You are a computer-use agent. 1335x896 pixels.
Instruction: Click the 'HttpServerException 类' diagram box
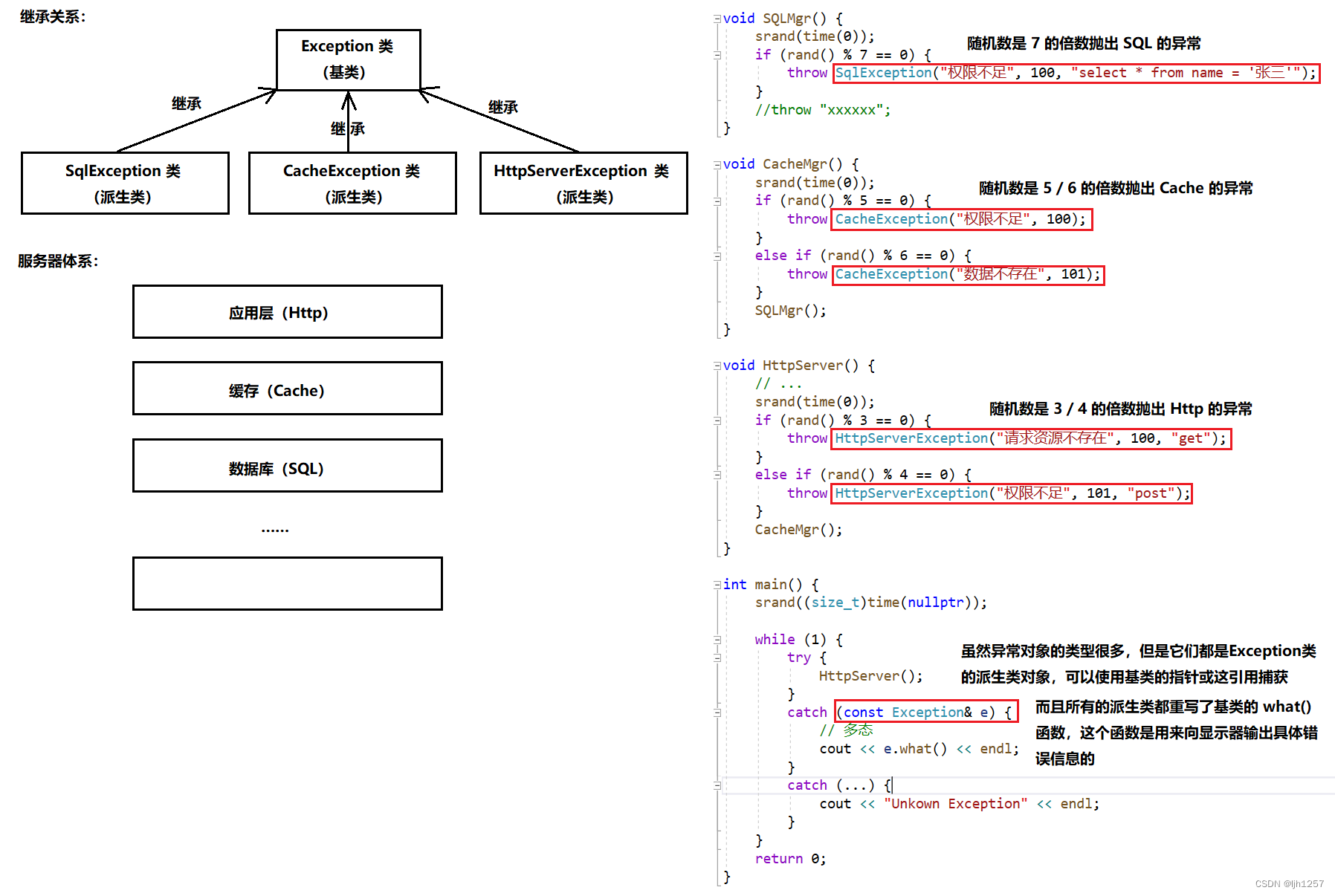coord(584,184)
